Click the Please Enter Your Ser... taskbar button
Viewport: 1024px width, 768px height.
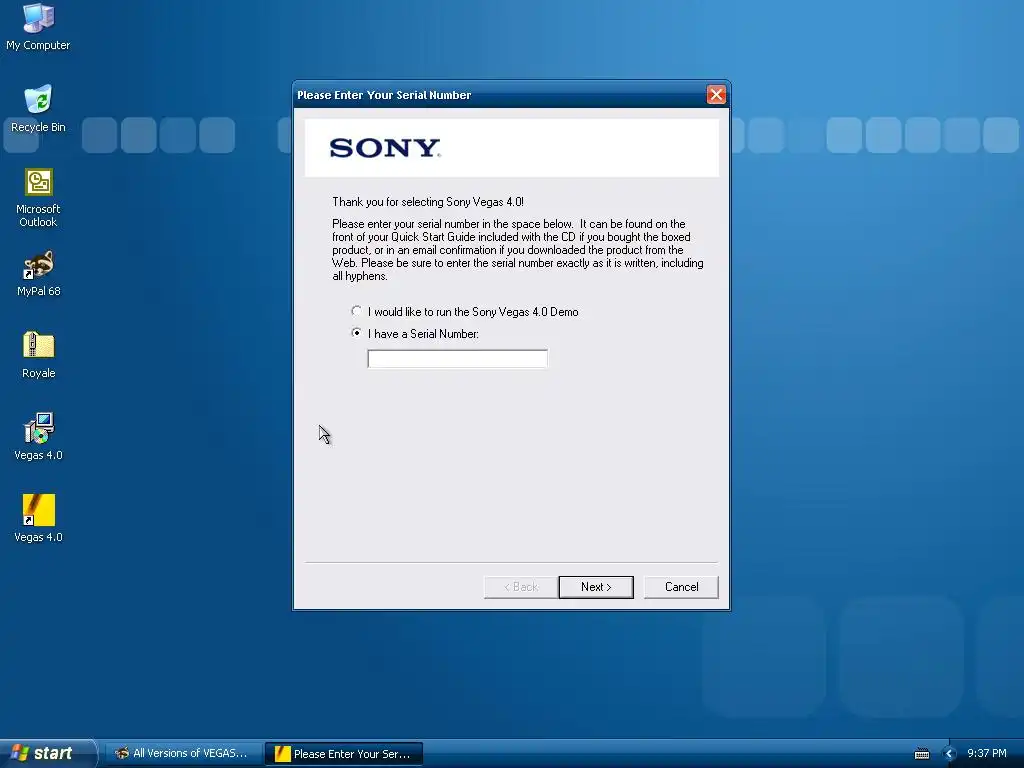pos(344,754)
